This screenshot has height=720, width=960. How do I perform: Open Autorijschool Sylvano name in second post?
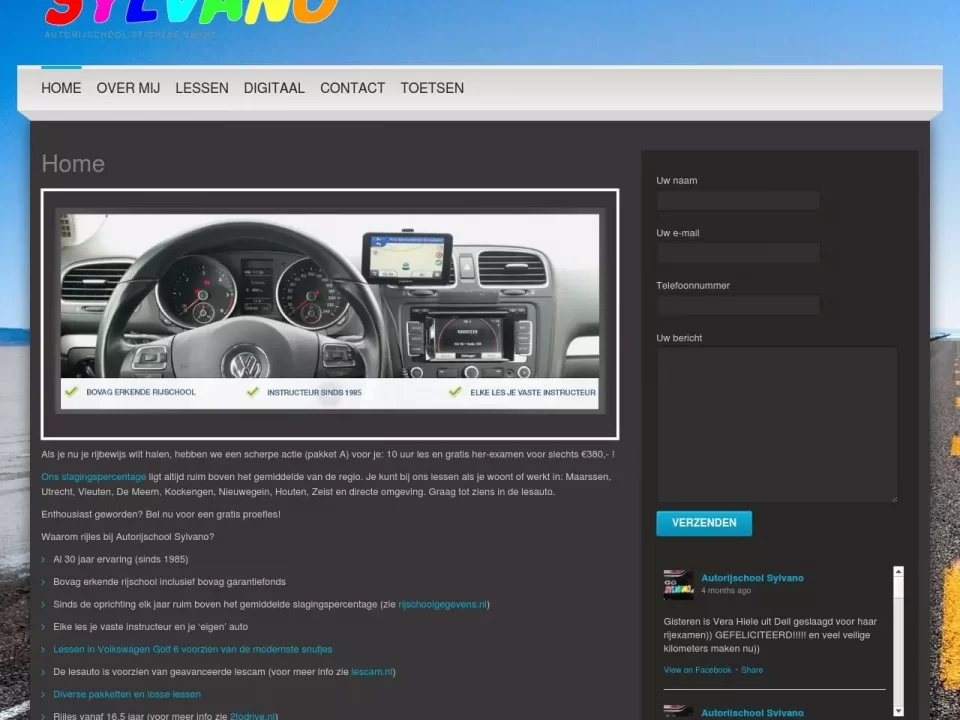tap(752, 713)
